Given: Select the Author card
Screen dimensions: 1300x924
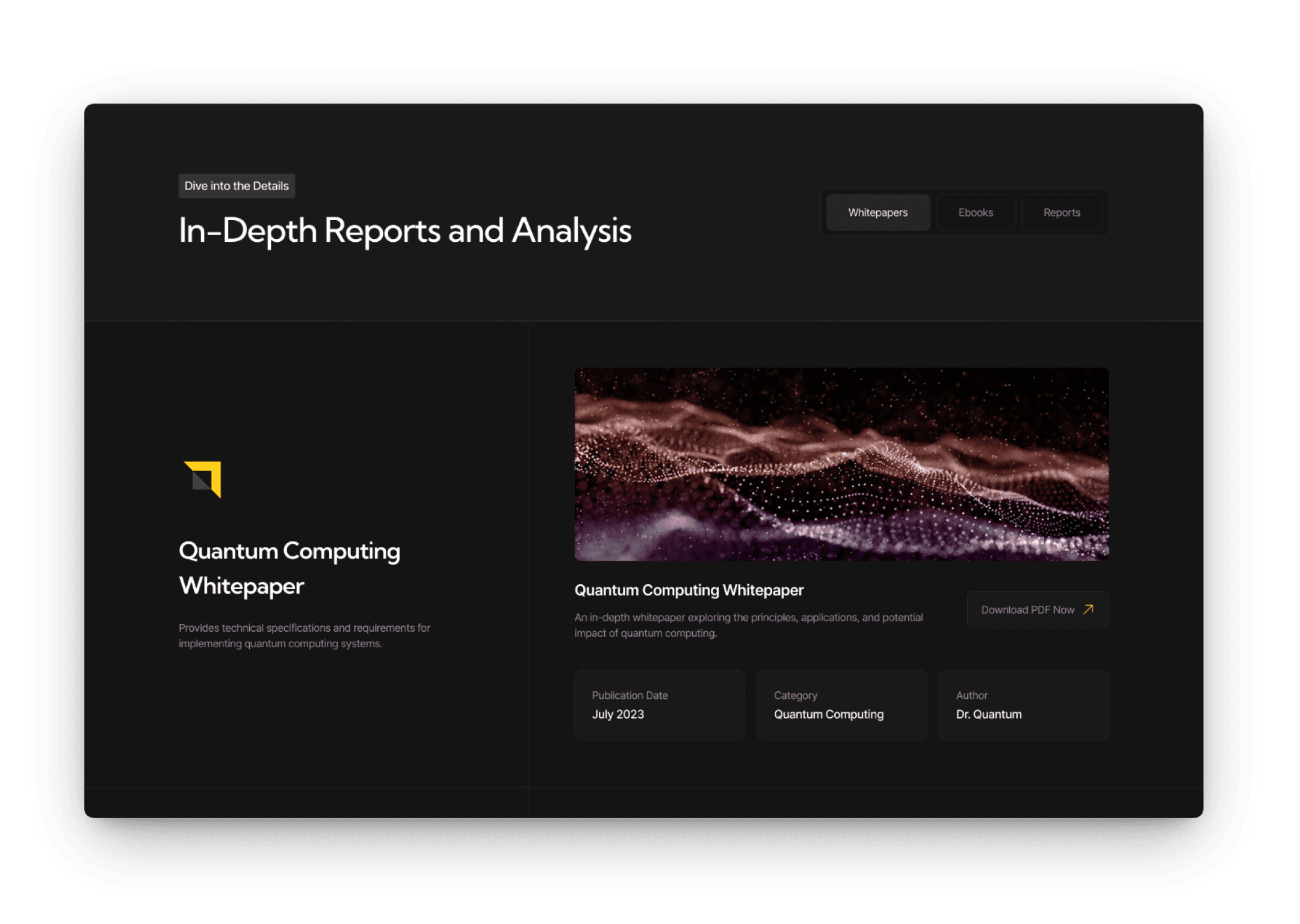Looking at the screenshot, I should click(1023, 704).
